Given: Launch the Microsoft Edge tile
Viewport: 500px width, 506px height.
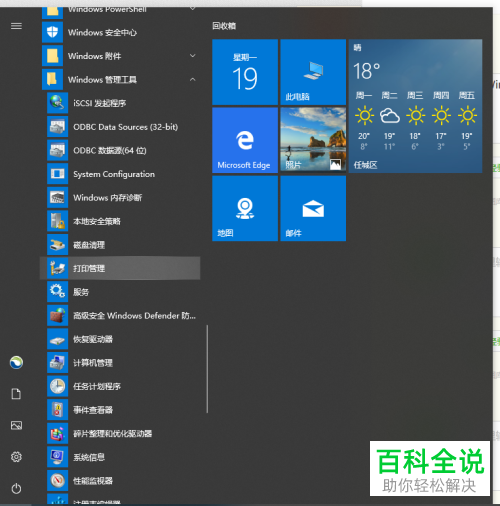Looking at the screenshot, I should pos(245,140).
